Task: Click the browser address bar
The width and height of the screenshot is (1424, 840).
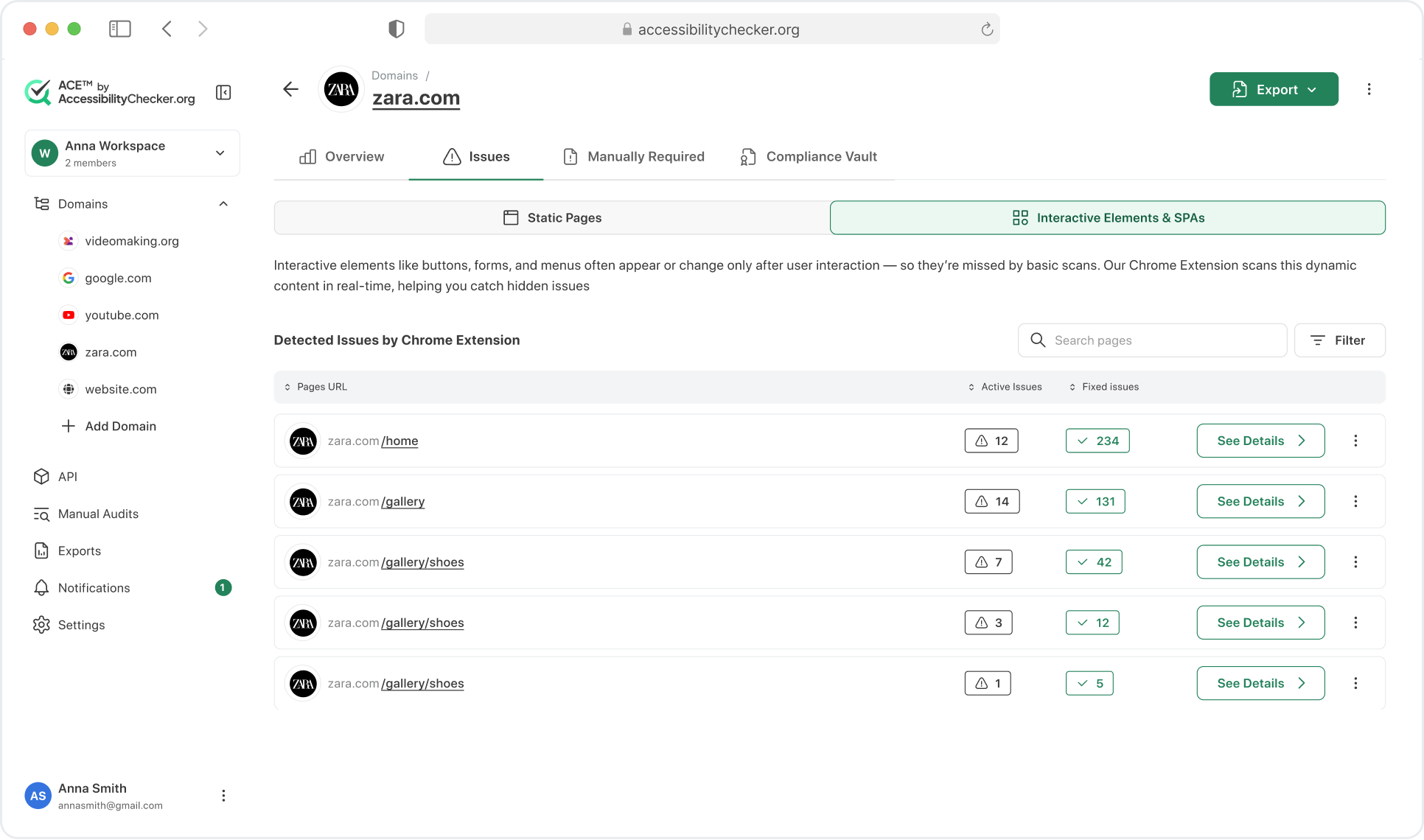Action: pos(712,29)
